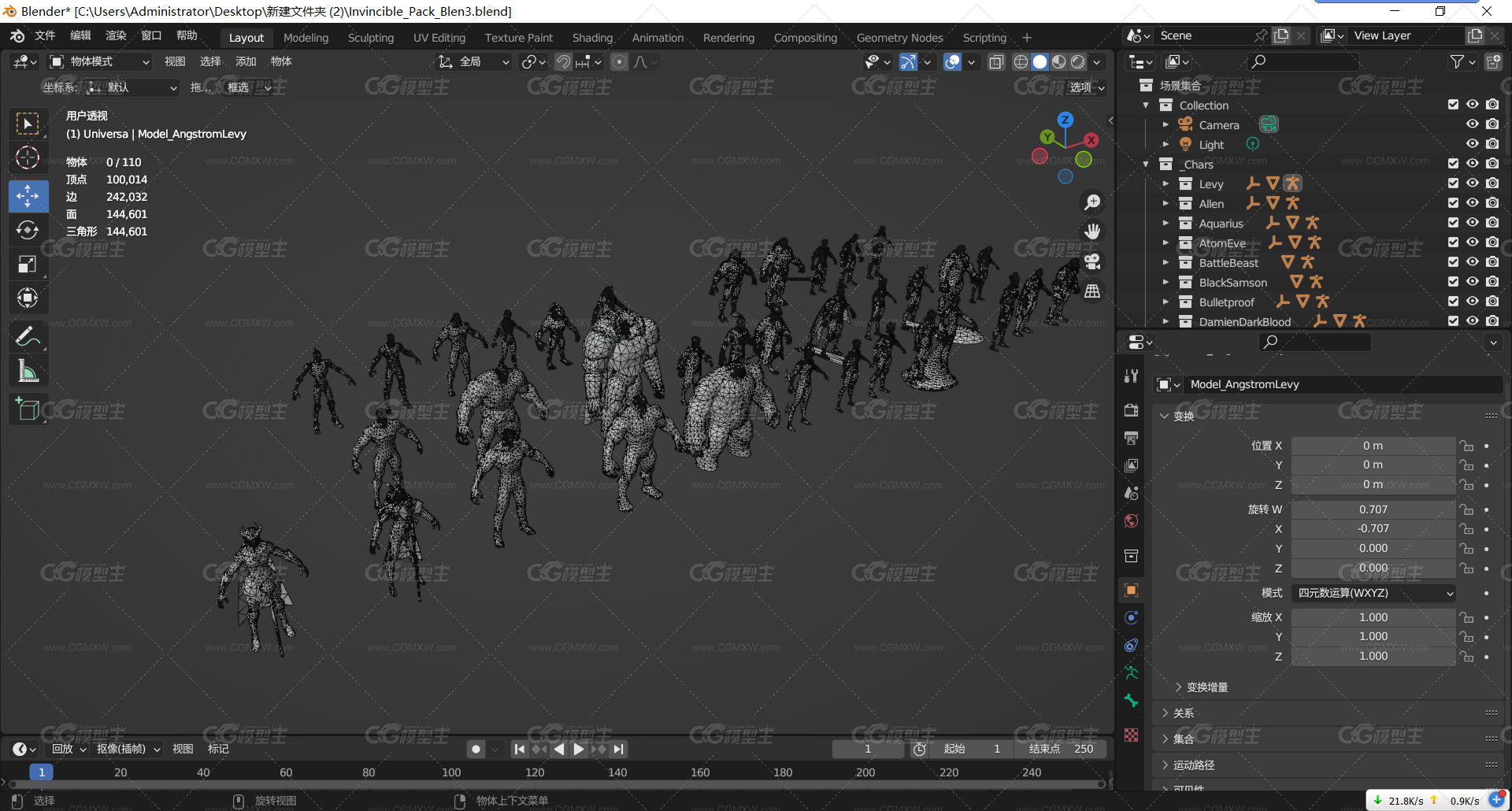Viewport: 1512px width, 811px height.
Task: Switch to the Sculpting workspace tab
Action: click(x=370, y=38)
